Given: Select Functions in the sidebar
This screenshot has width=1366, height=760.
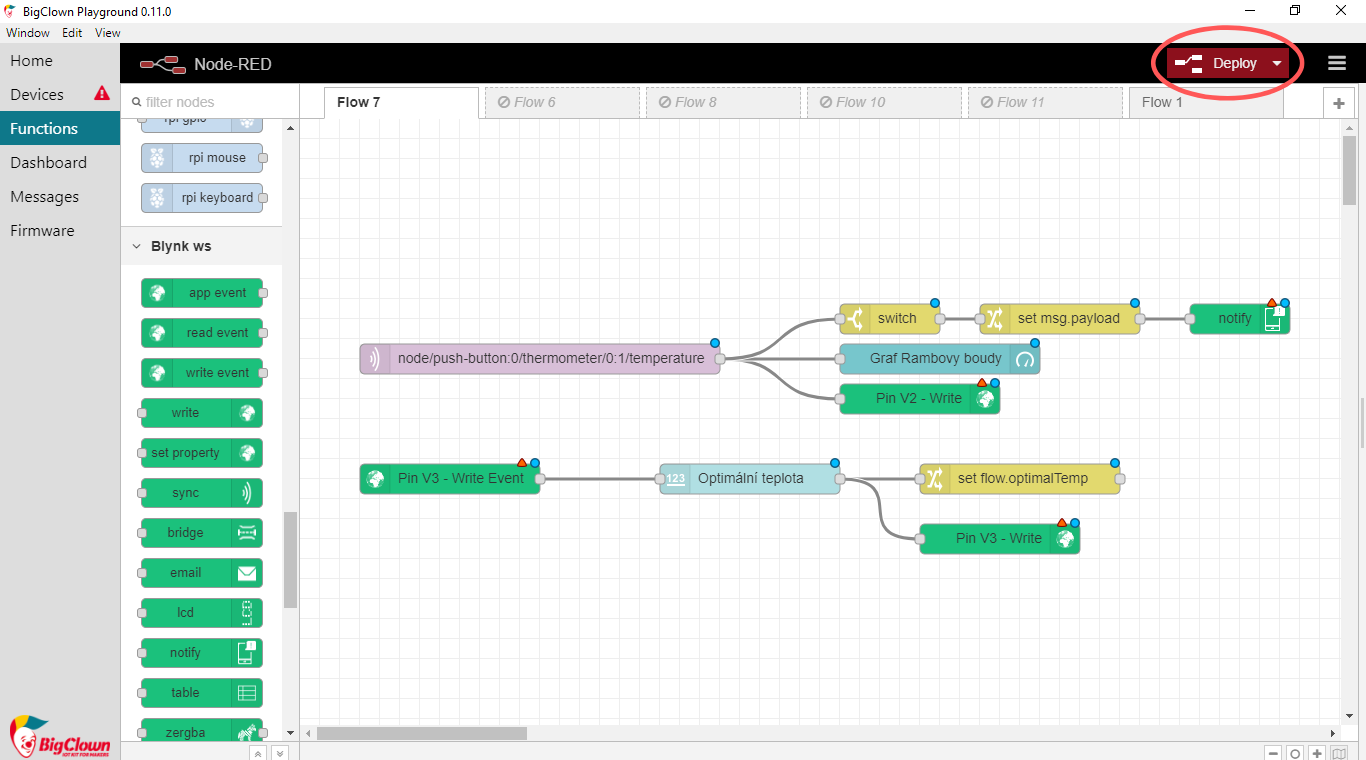Looking at the screenshot, I should 60,128.
